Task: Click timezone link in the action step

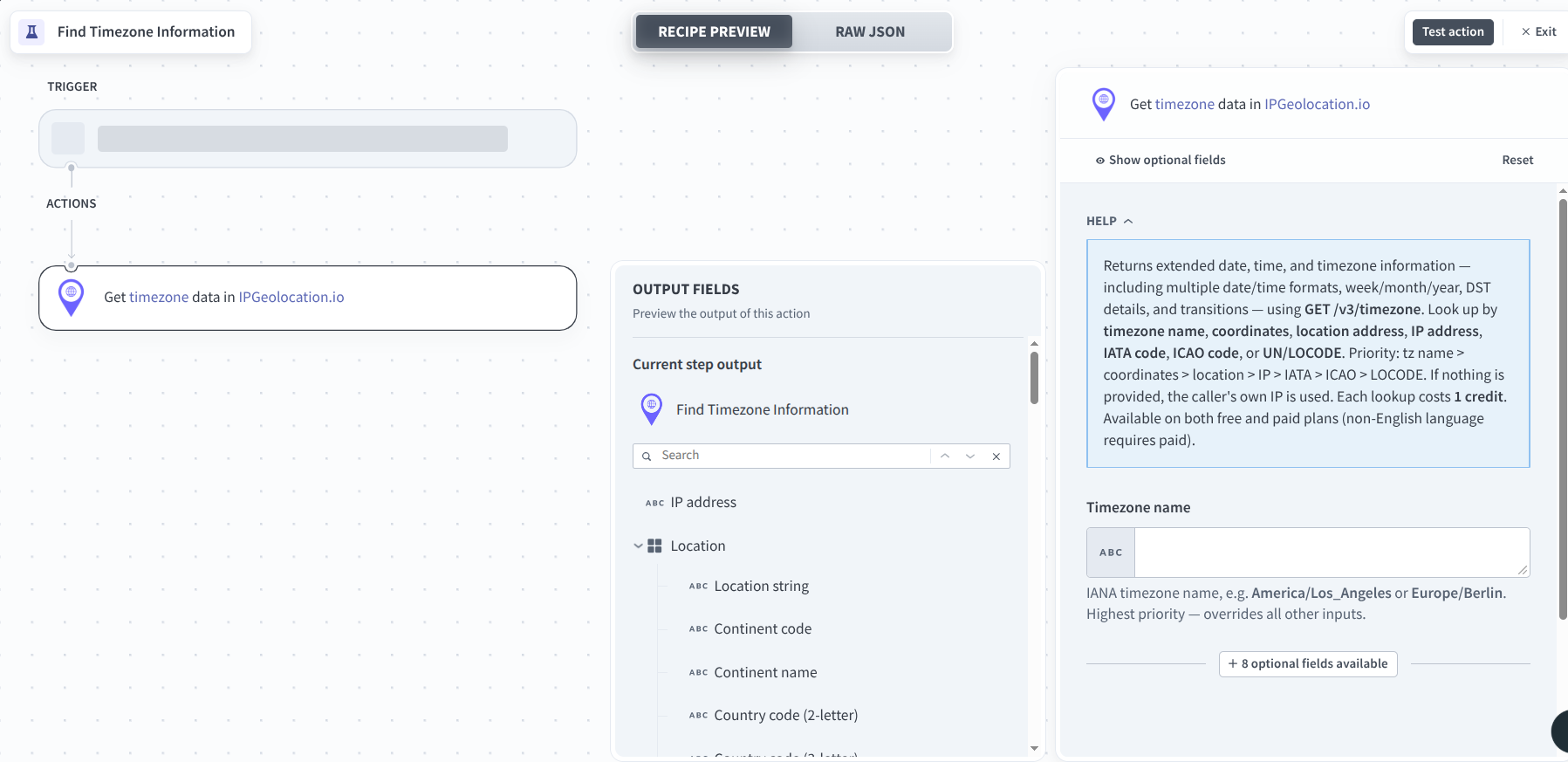Action: click(159, 297)
